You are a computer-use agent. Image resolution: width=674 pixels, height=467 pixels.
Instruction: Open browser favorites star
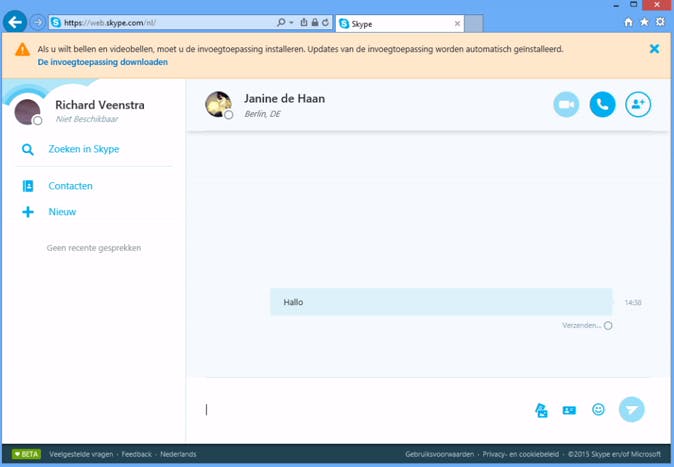(x=644, y=22)
